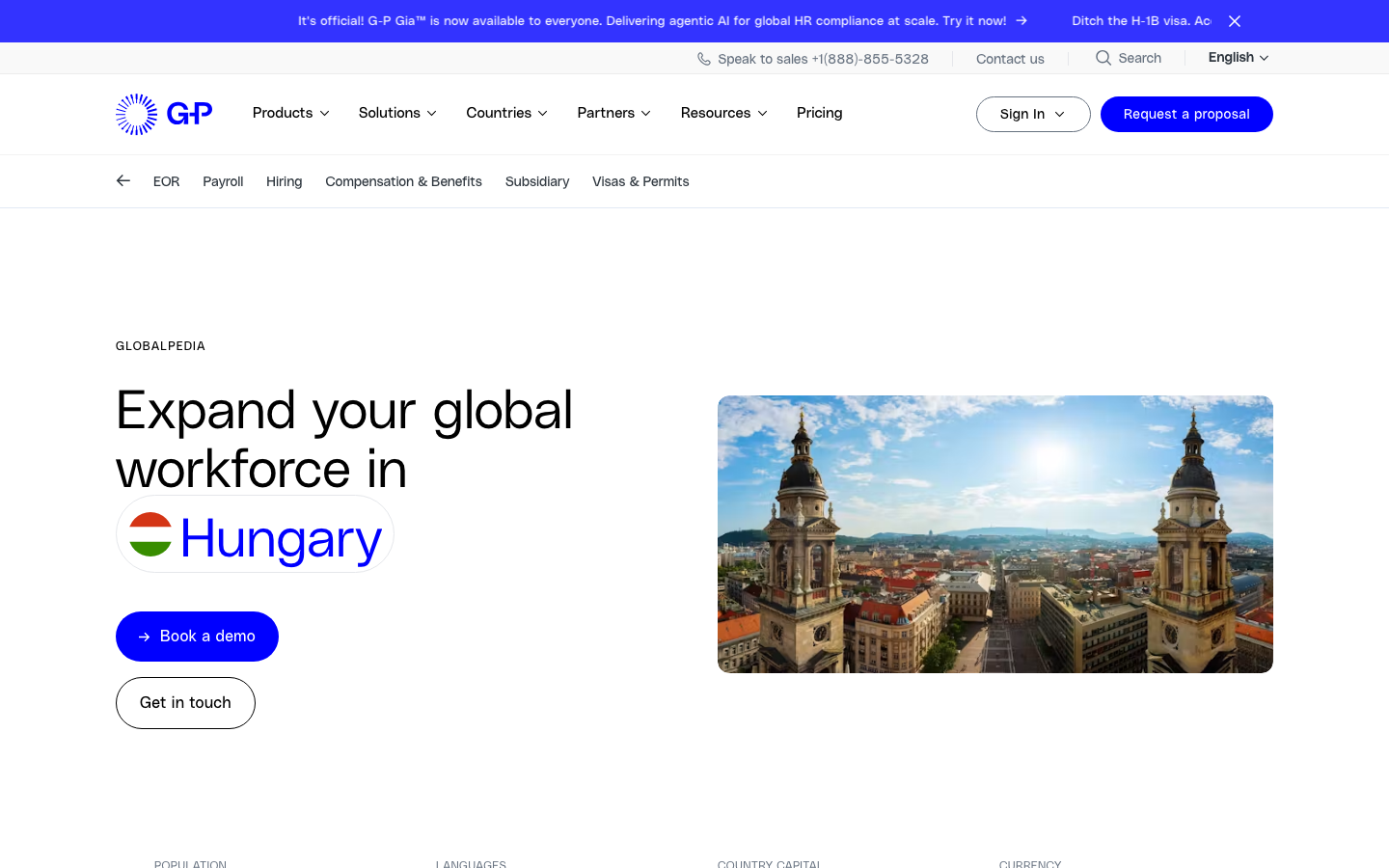The width and height of the screenshot is (1389, 868).
Task: Open the Partners dropdown
Action: pos(614,113)
